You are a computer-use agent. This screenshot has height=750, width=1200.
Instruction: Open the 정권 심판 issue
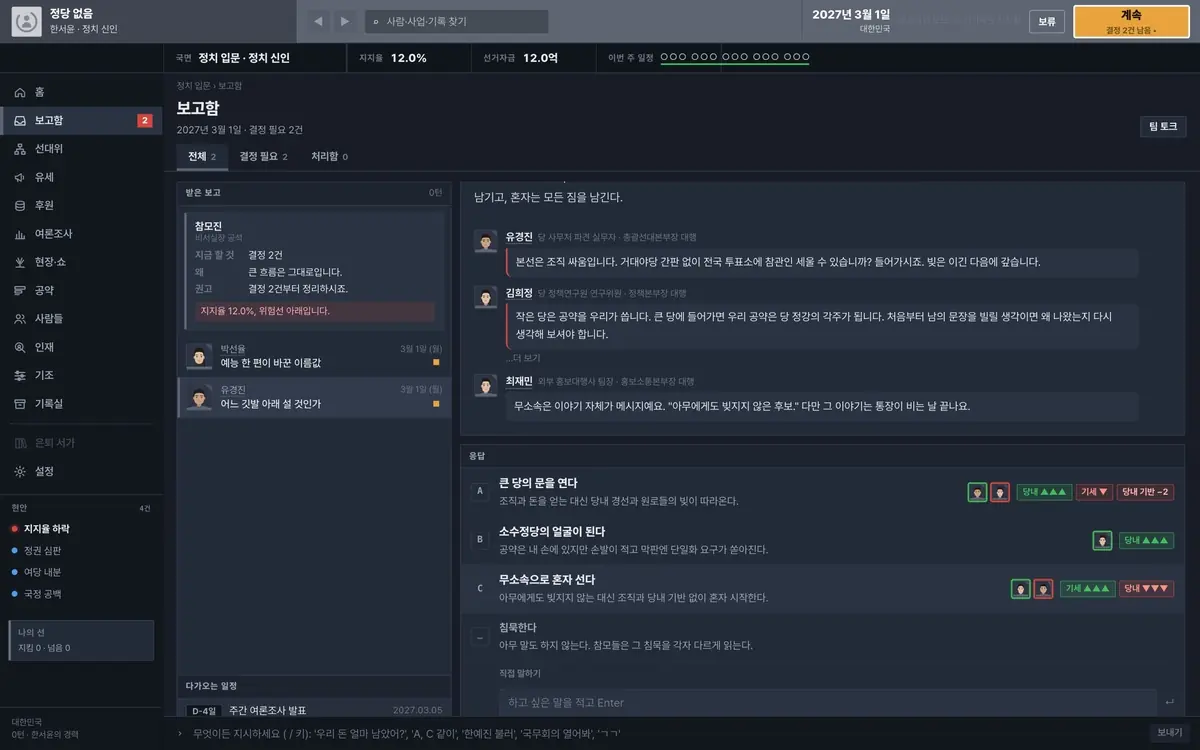tap(81, 551)
